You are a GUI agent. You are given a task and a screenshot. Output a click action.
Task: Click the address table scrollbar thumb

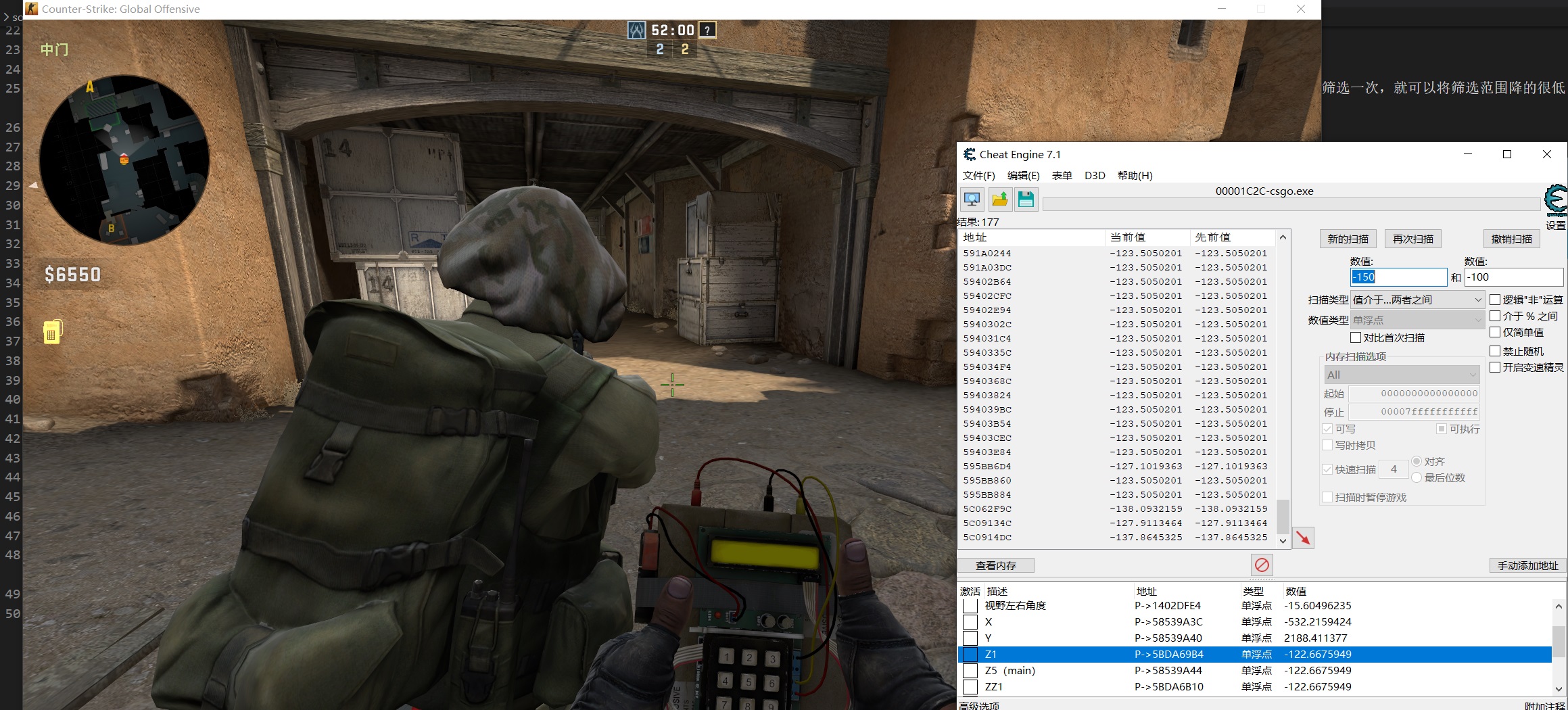(x=1558, y=641)
